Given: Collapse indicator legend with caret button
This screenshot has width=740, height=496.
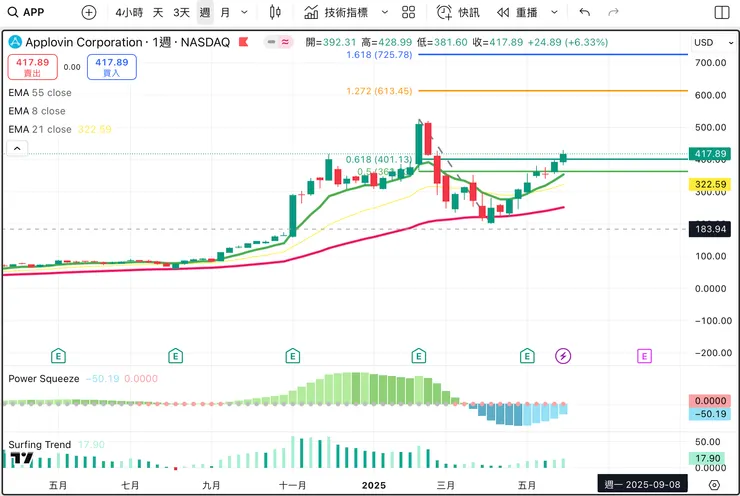Looking at the screenshot, I should 17,149.
